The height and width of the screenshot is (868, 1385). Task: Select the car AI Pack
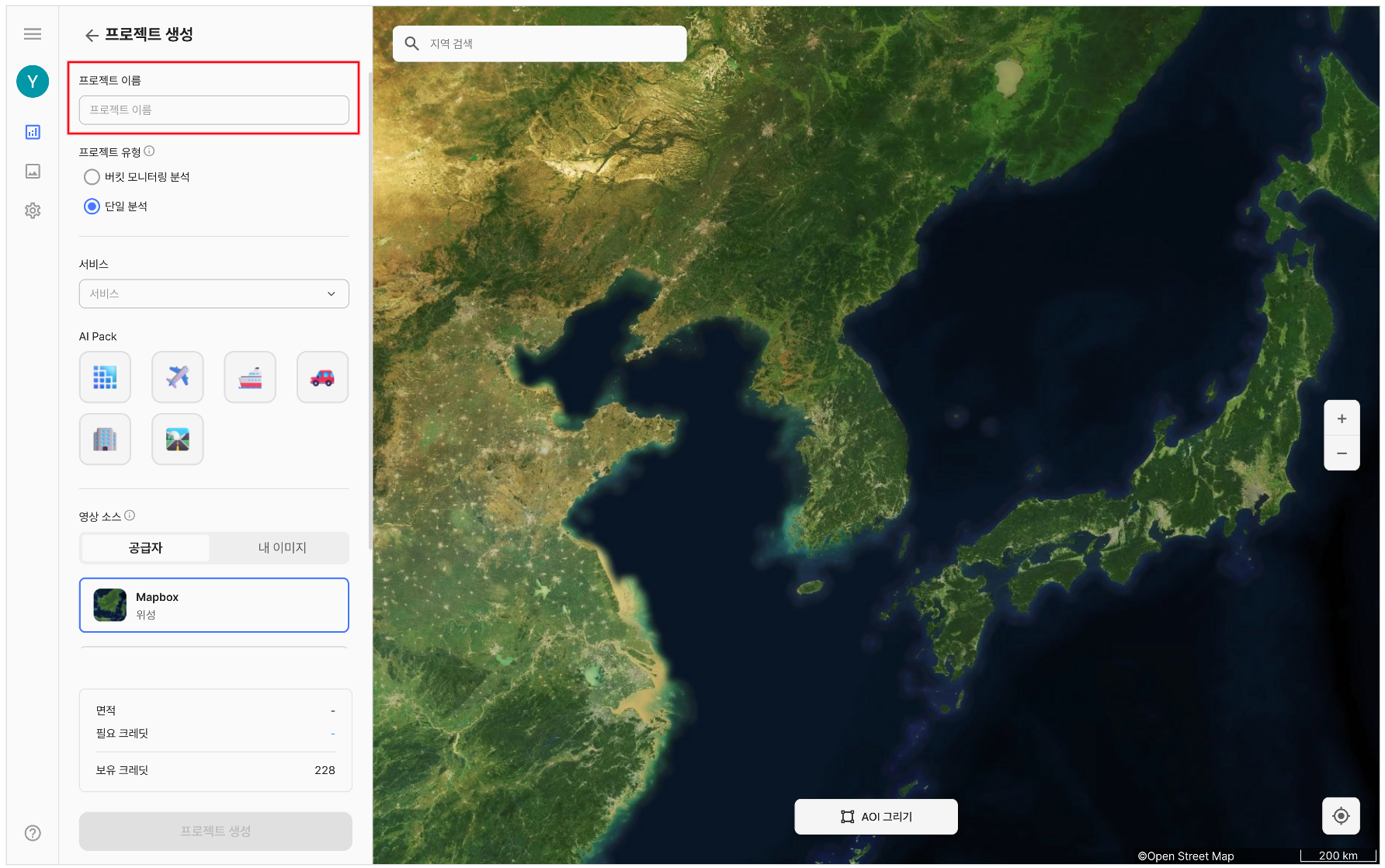click(x=322, y=377)
